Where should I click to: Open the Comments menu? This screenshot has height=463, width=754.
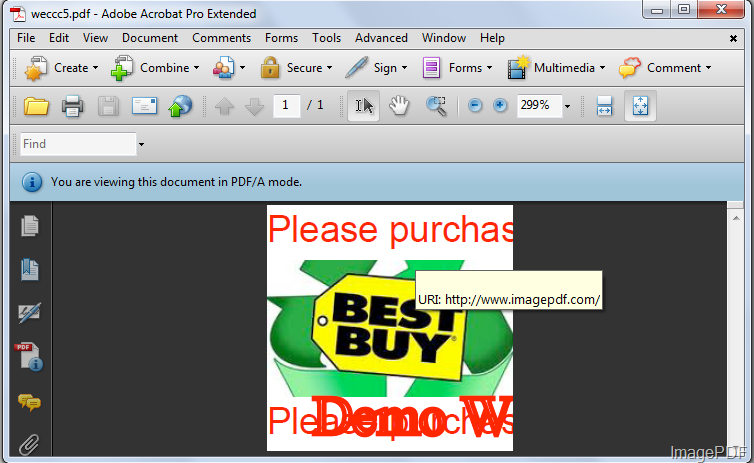(x=221, y=38)
